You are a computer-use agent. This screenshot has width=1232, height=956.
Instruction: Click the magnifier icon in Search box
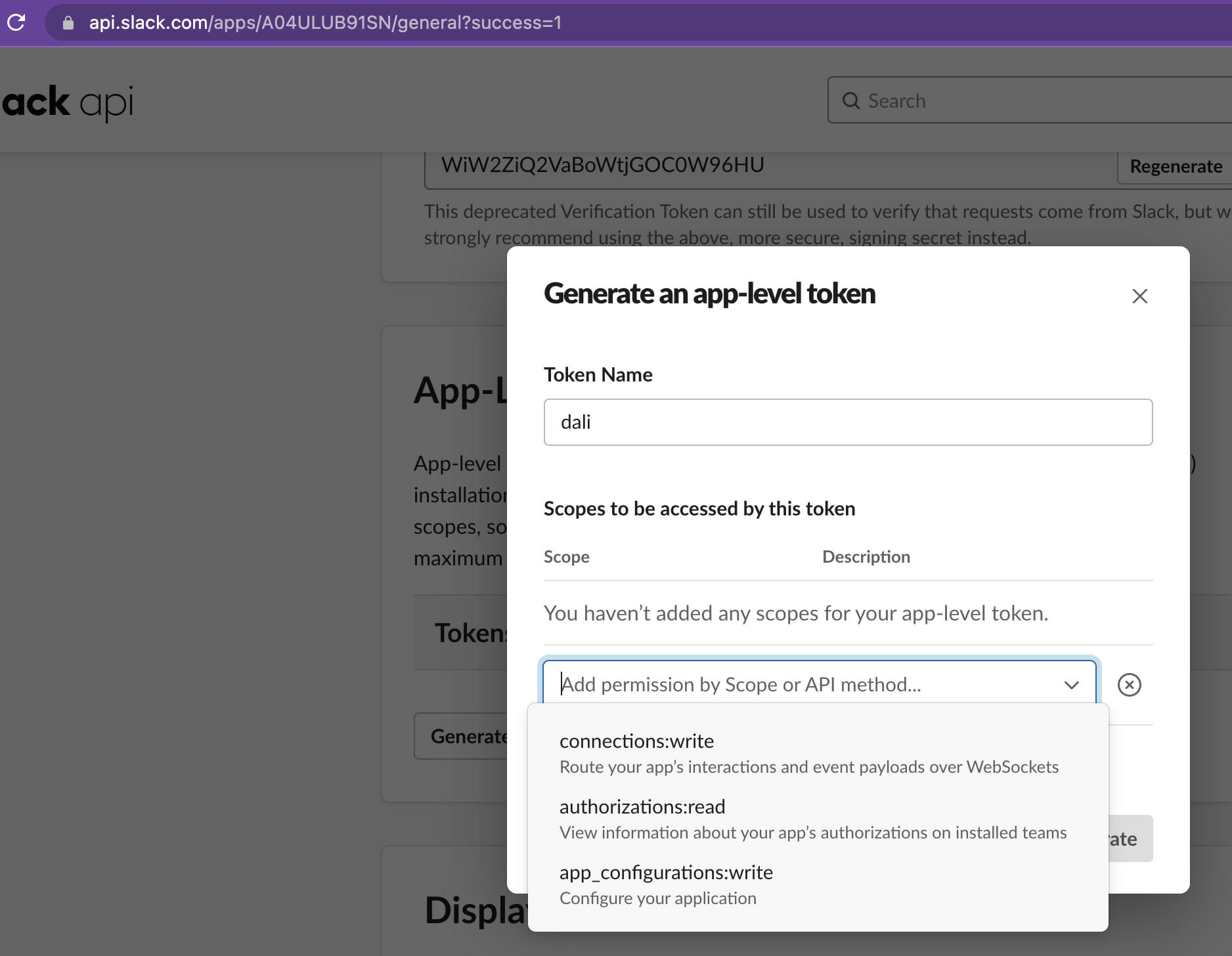(x=850, y=100)
